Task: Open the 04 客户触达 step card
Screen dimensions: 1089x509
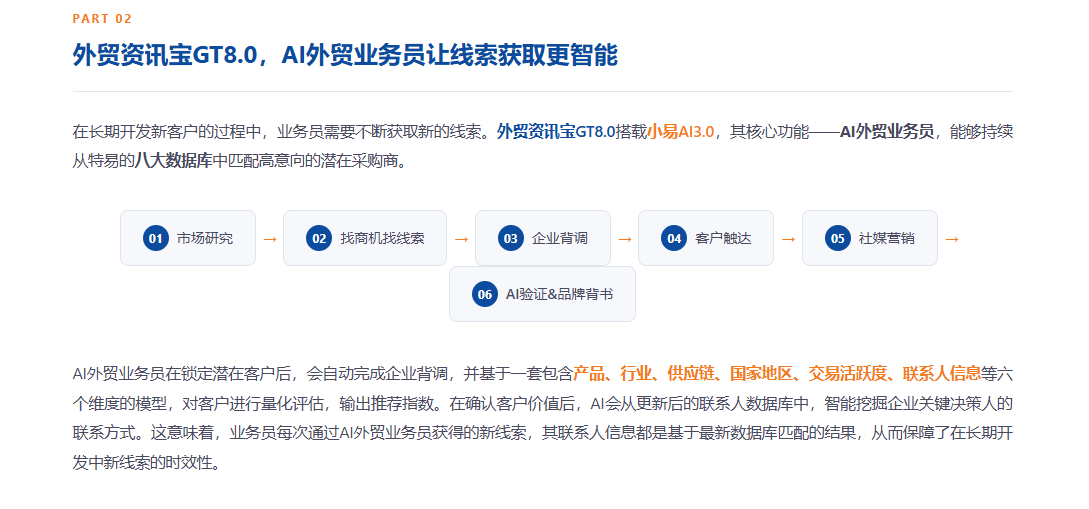Action: pos(706,238)
